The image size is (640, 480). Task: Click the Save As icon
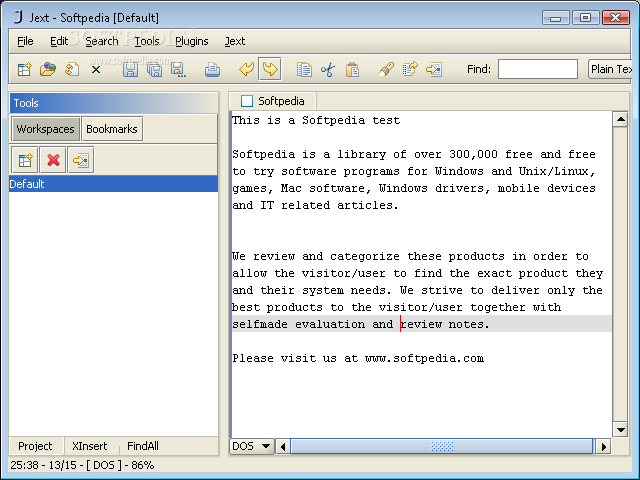click(178, 69)
